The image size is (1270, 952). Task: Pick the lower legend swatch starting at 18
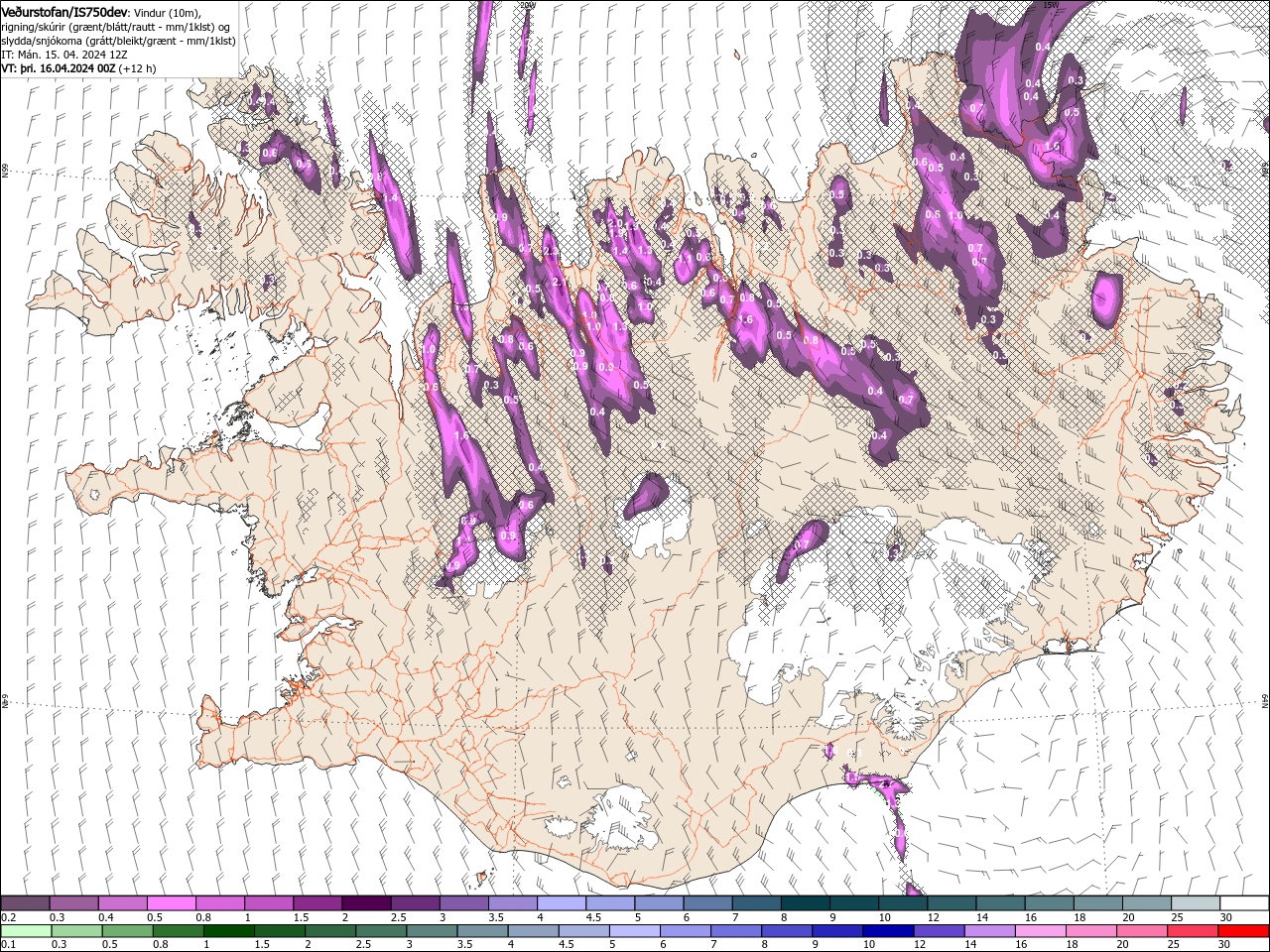[x=1091, y=931]
